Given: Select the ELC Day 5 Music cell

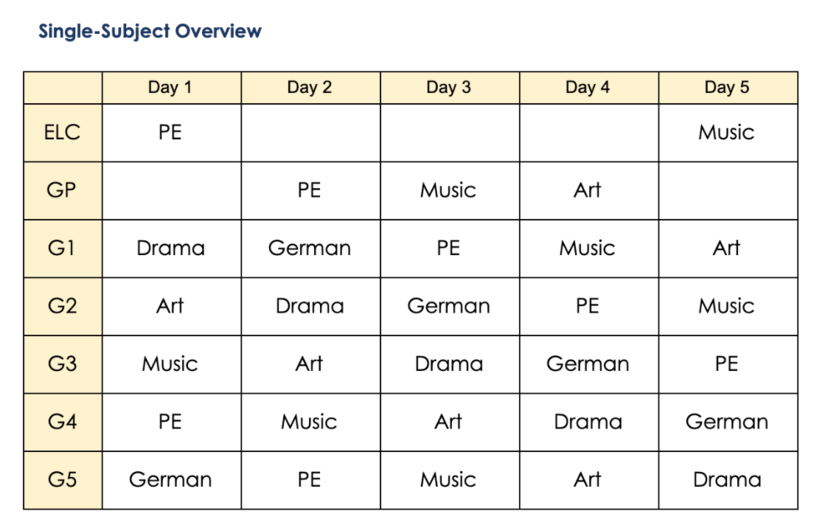Looking at the screenshot, I should [728, 132].
